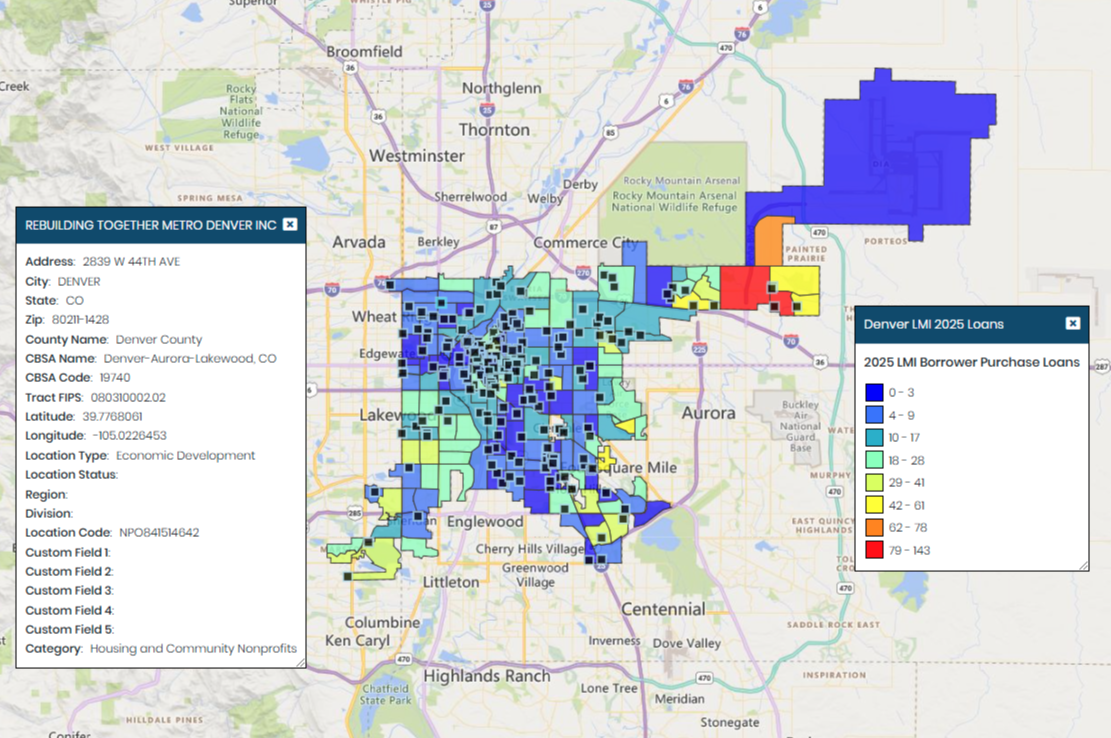Screen dimensions: 1111x738
Task: Close the Rebuilding Together Metro Denver popup
Action: point(290,225)
